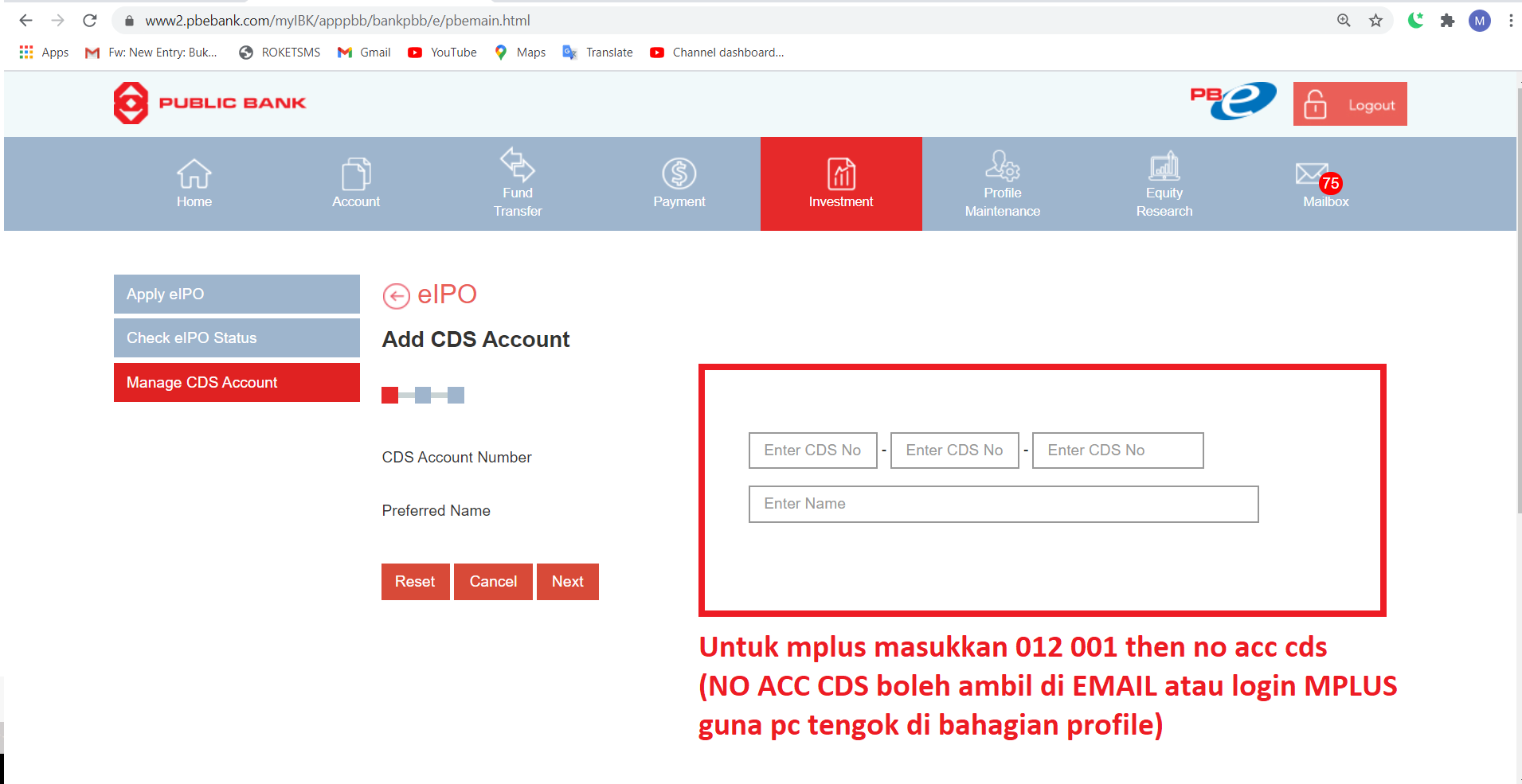
Task: Click the Public Bank logo
Action: (x=209, y=103)
